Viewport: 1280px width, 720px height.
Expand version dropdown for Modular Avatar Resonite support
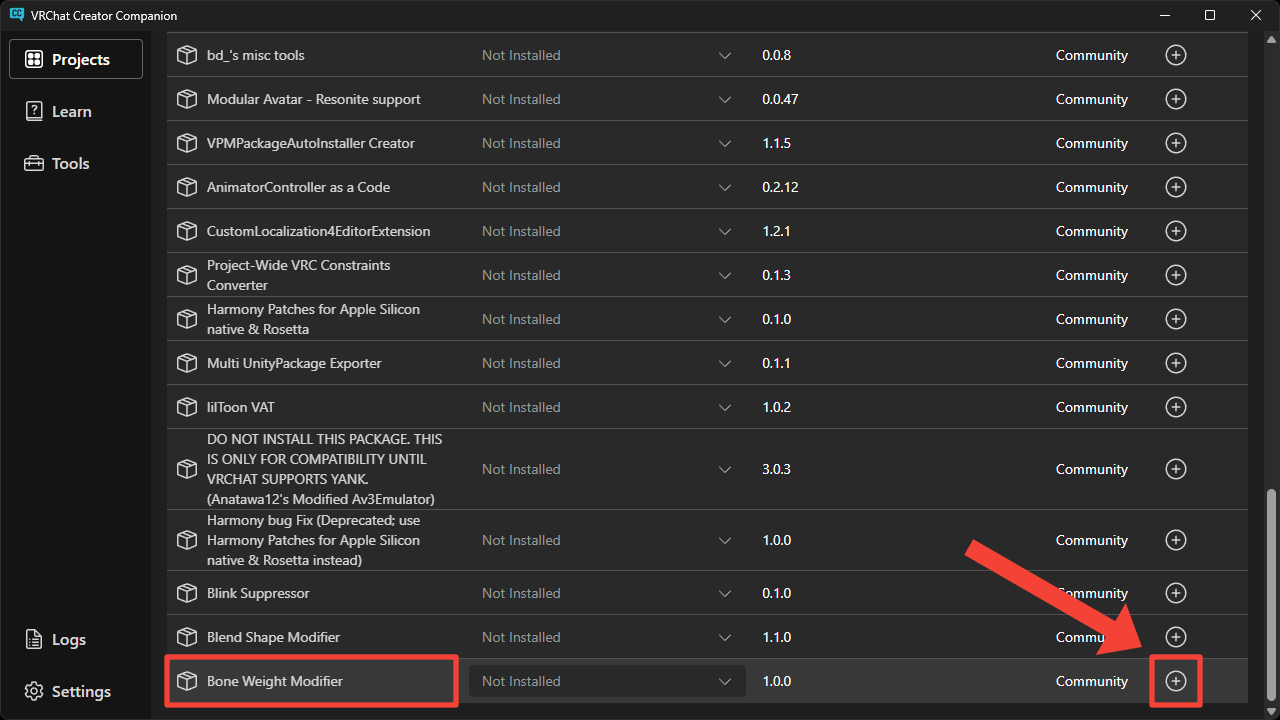(725, 99)
